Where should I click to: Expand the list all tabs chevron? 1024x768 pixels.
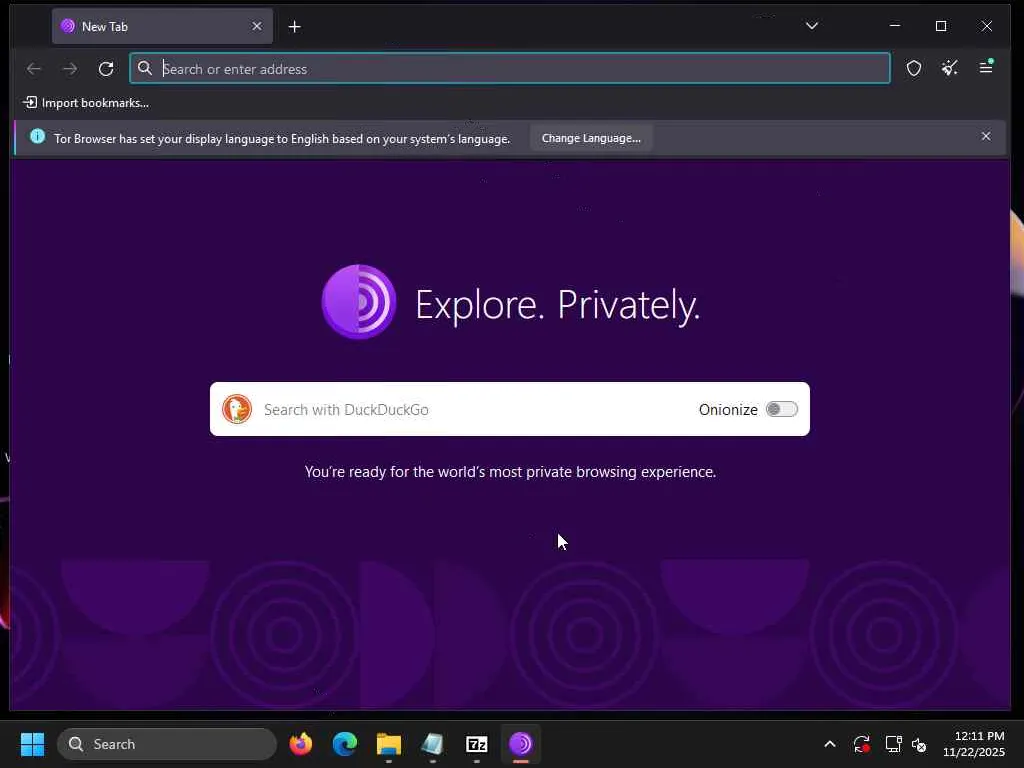click(x=812, y=26)
